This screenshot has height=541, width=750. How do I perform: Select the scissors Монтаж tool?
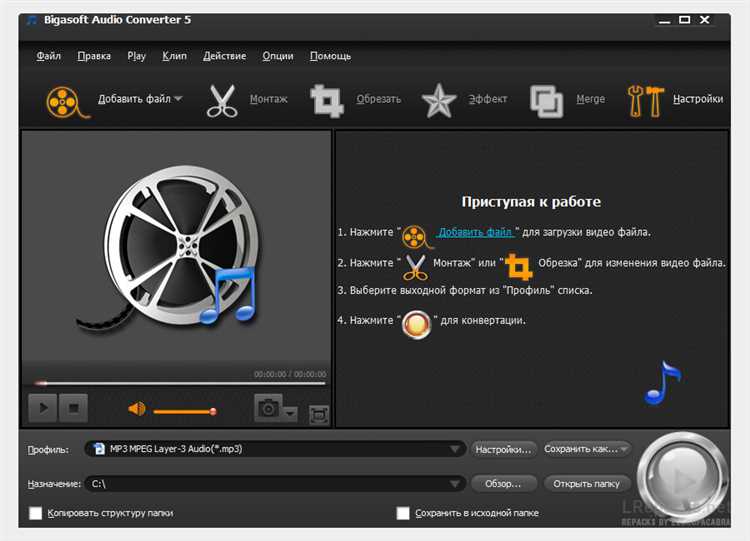[x=222, y=100]
